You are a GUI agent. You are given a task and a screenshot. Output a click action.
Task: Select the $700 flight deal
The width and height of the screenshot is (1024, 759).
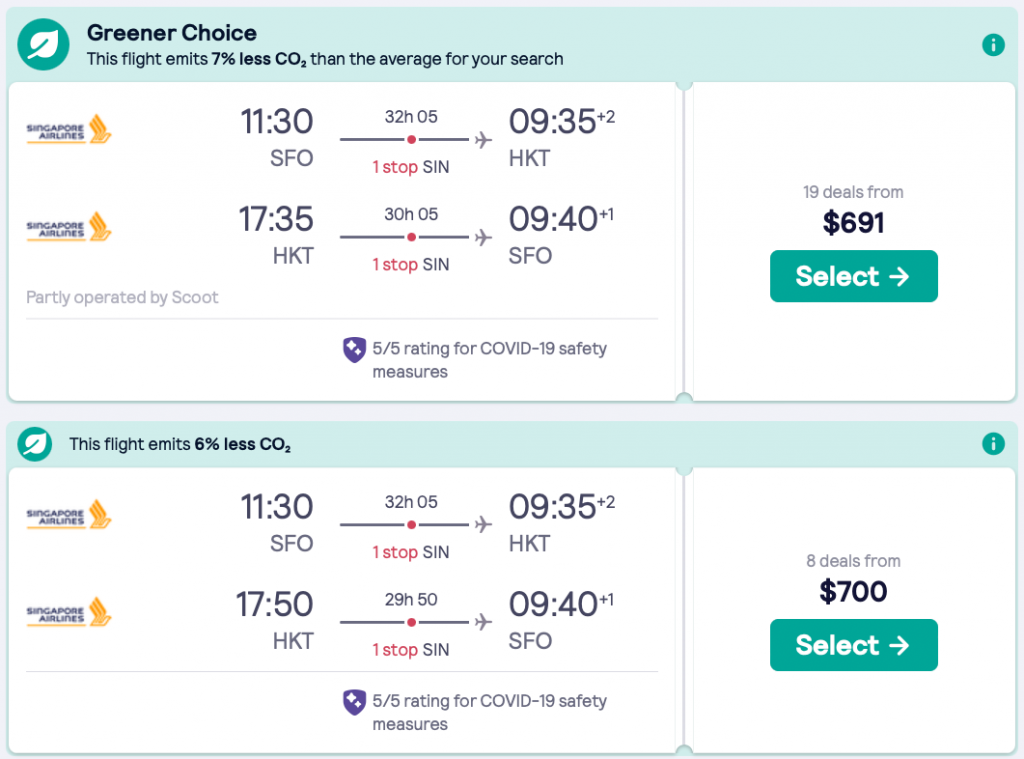[x=853, y=645]
